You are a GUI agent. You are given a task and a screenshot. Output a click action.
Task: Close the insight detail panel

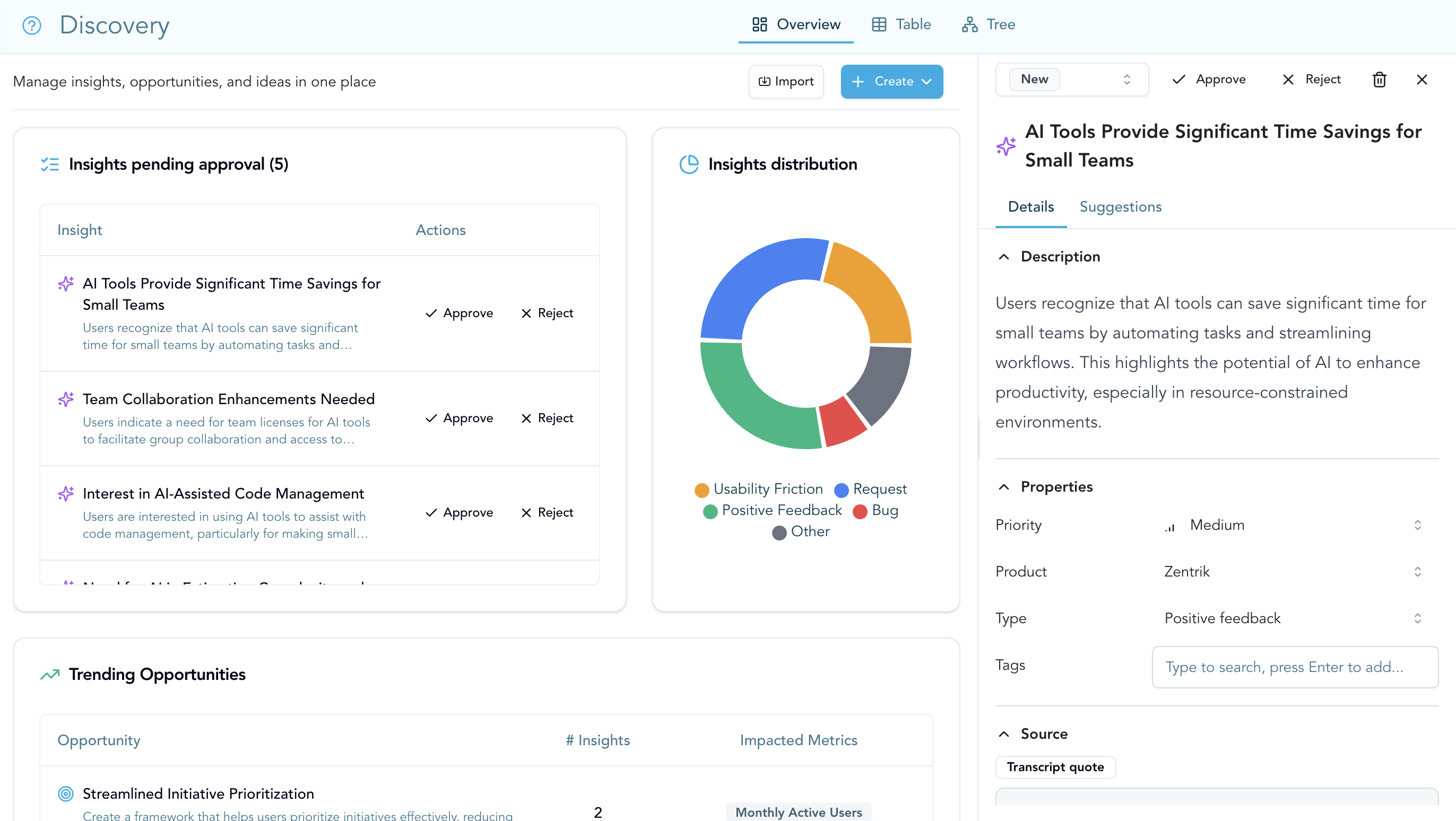[1422, 80]
